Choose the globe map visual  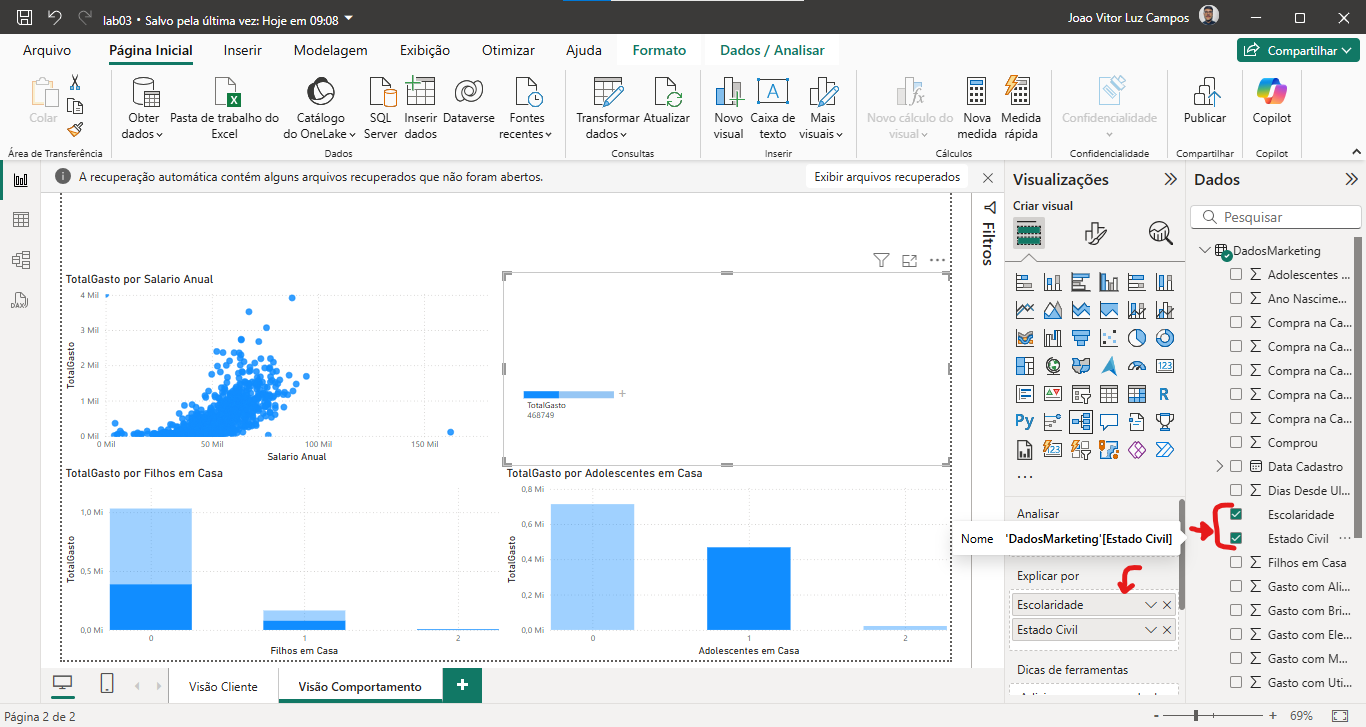[1052, 366]
